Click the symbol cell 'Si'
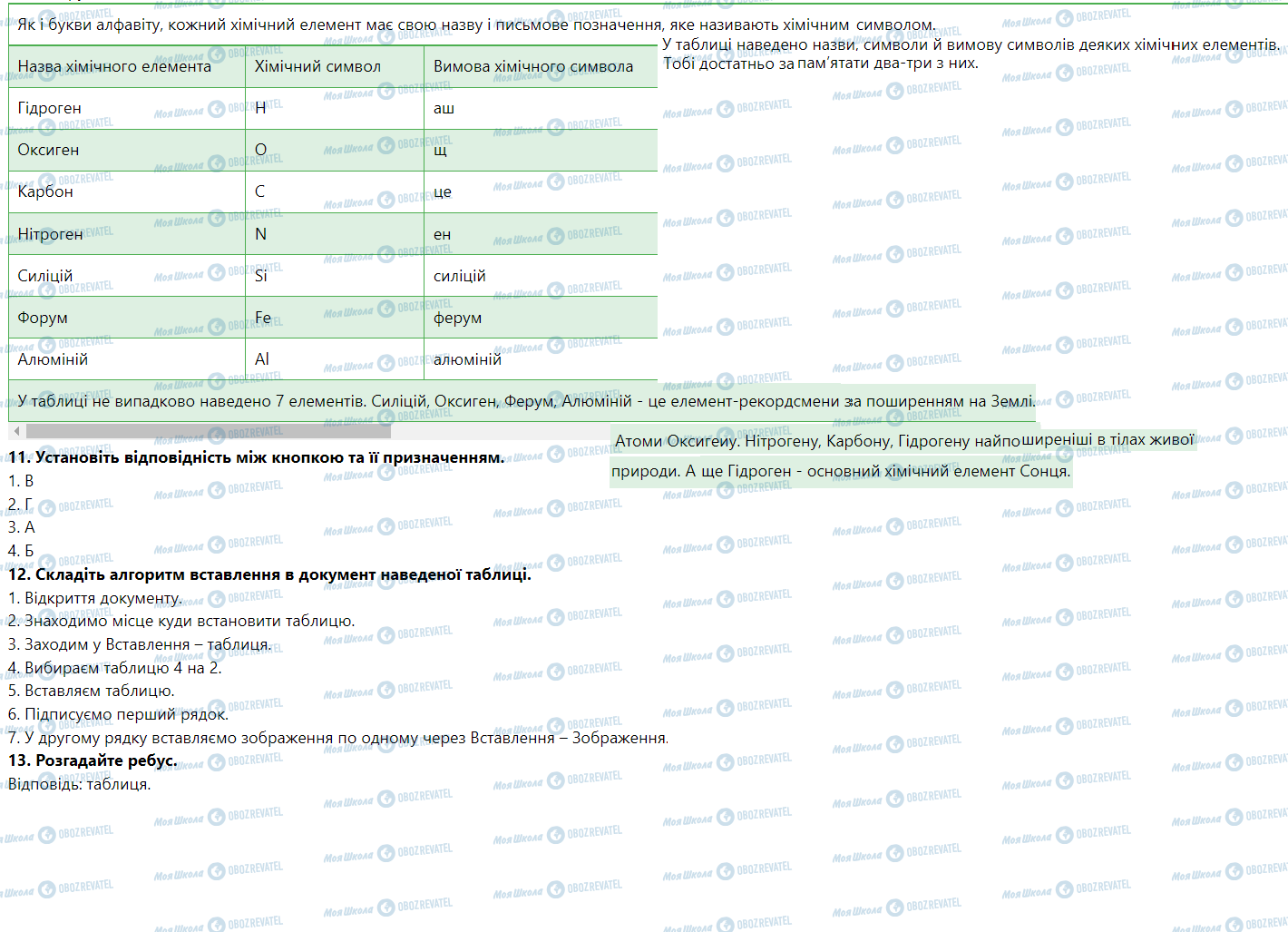The image size is (1288, 932). 335,276
